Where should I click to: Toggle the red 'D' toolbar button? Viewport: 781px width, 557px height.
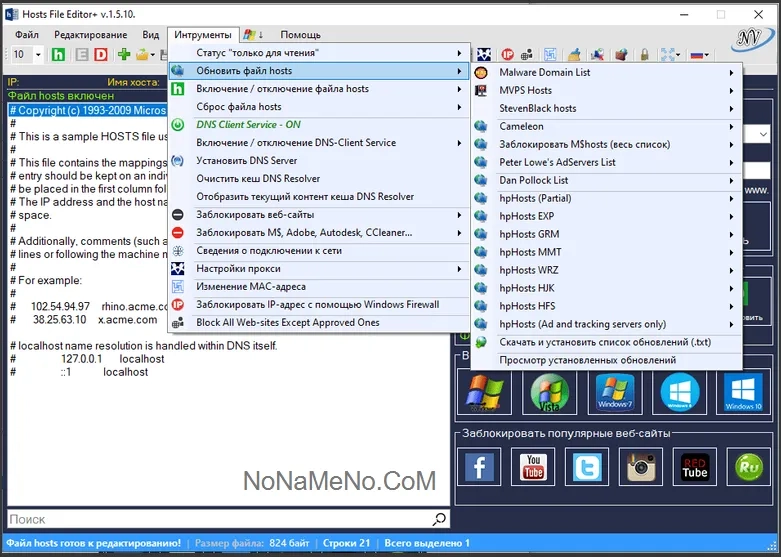pyautogui.click(x=101, y=54)
